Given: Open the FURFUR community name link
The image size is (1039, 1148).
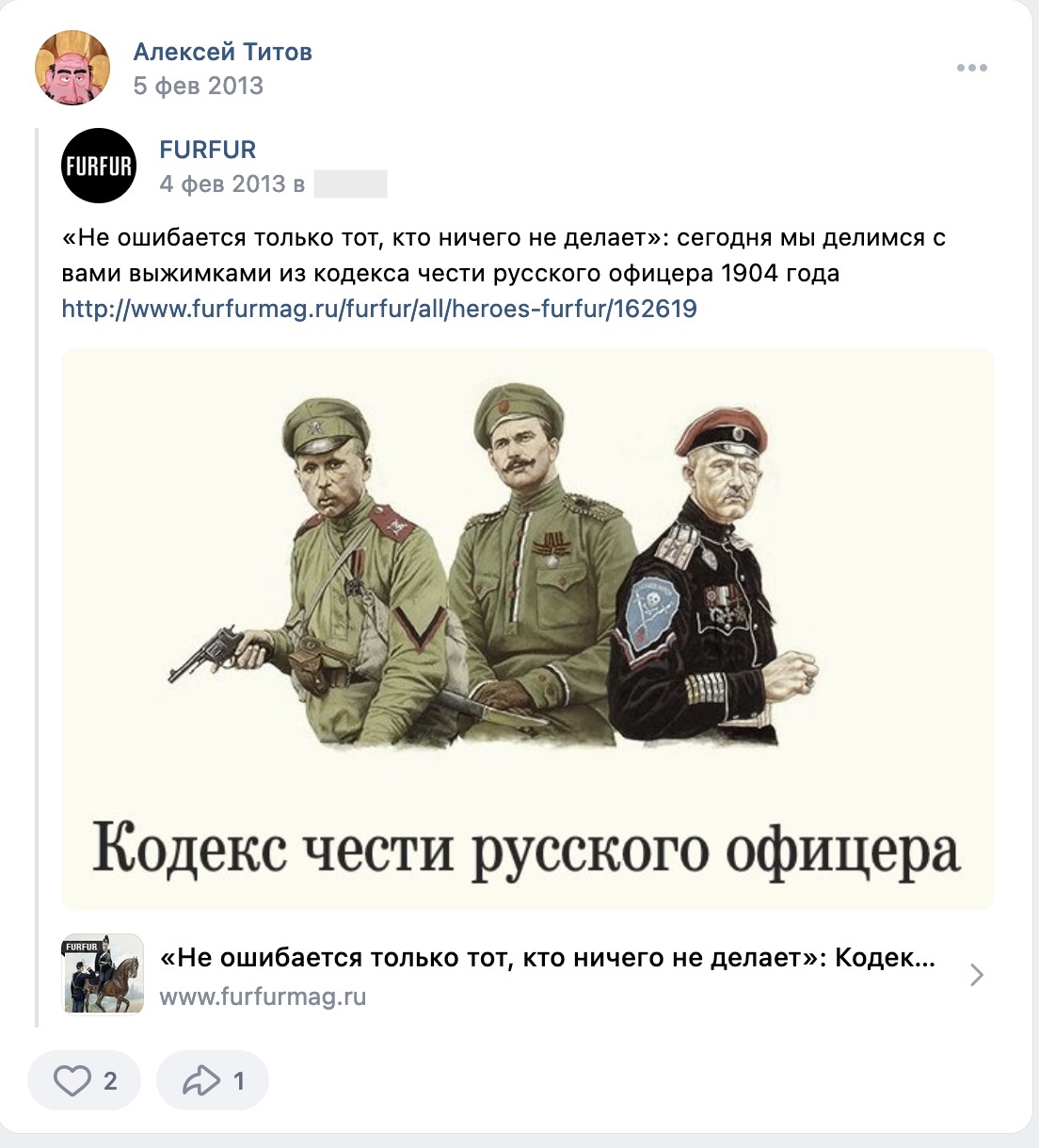Looking at the screenshot, I should click(x=208, y=150).
